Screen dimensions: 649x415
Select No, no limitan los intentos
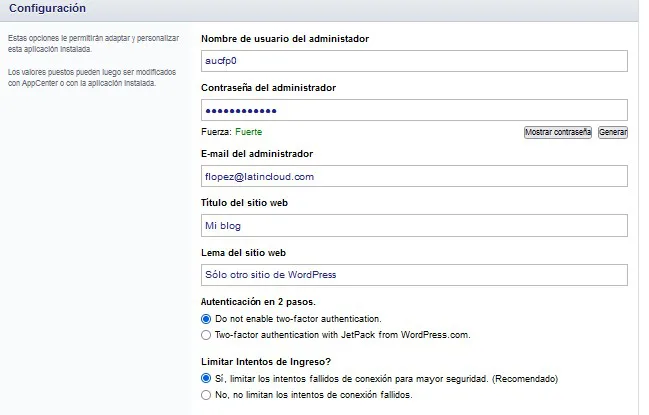pos(206,395)
